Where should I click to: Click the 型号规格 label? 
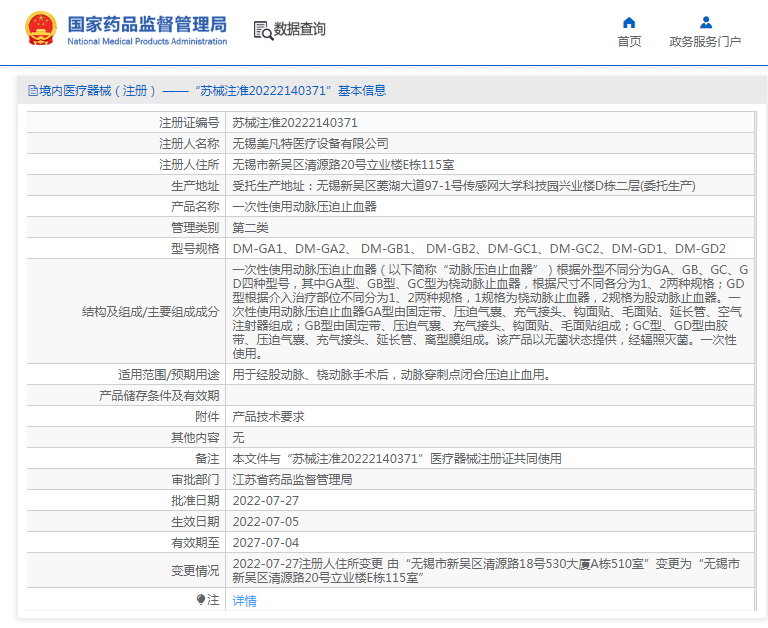(x=195, y=249)
